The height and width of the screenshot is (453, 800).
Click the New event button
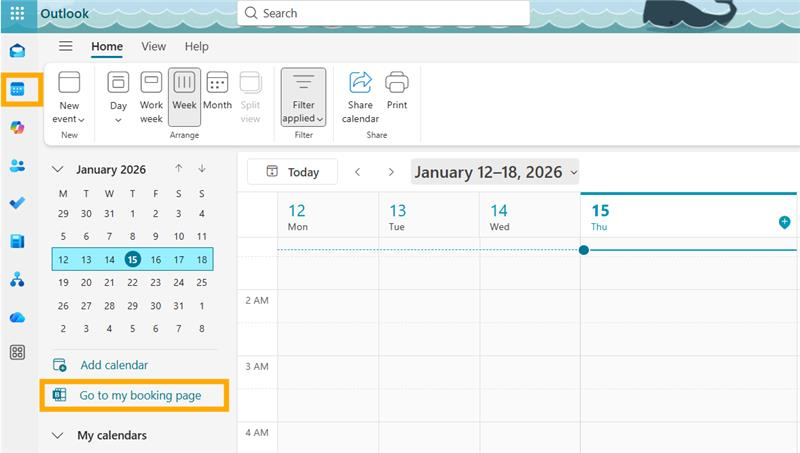pos(69,97)
